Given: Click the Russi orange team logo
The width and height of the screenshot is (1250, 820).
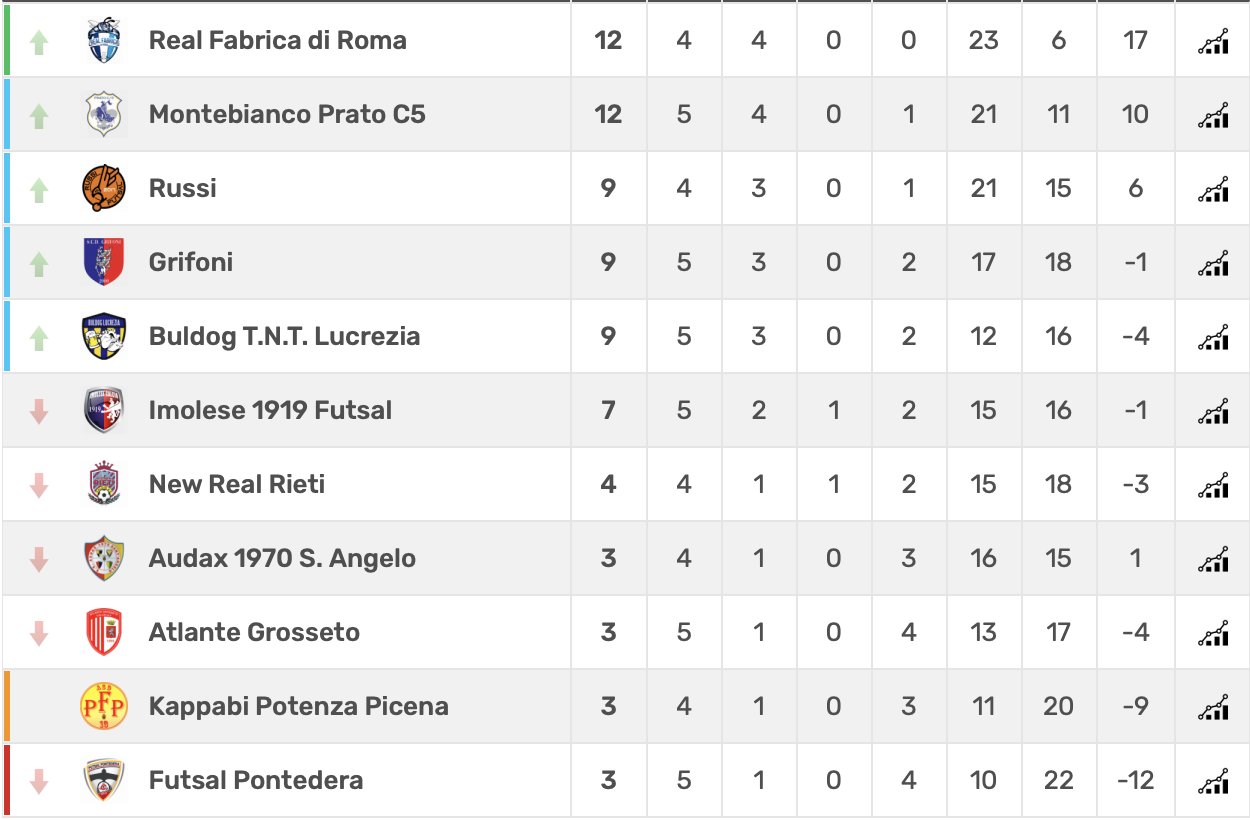Looking at the screenshot, I should coord(104,188).
